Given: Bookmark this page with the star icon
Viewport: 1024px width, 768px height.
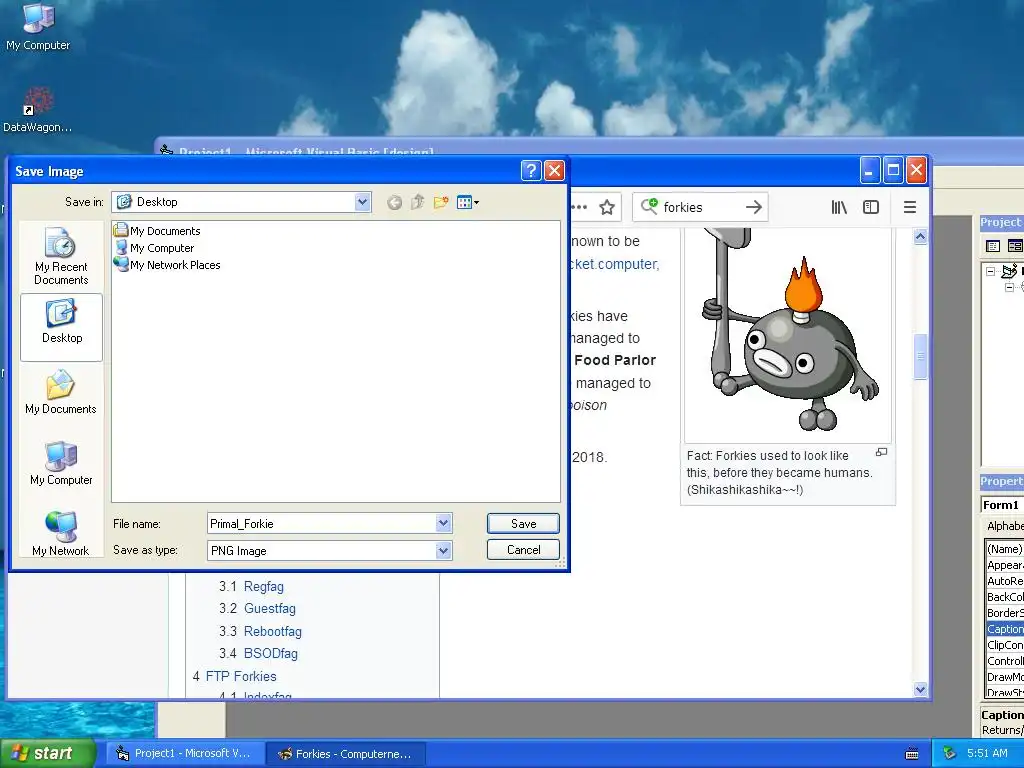Looking at the screenshot, I should coord(607,208).
